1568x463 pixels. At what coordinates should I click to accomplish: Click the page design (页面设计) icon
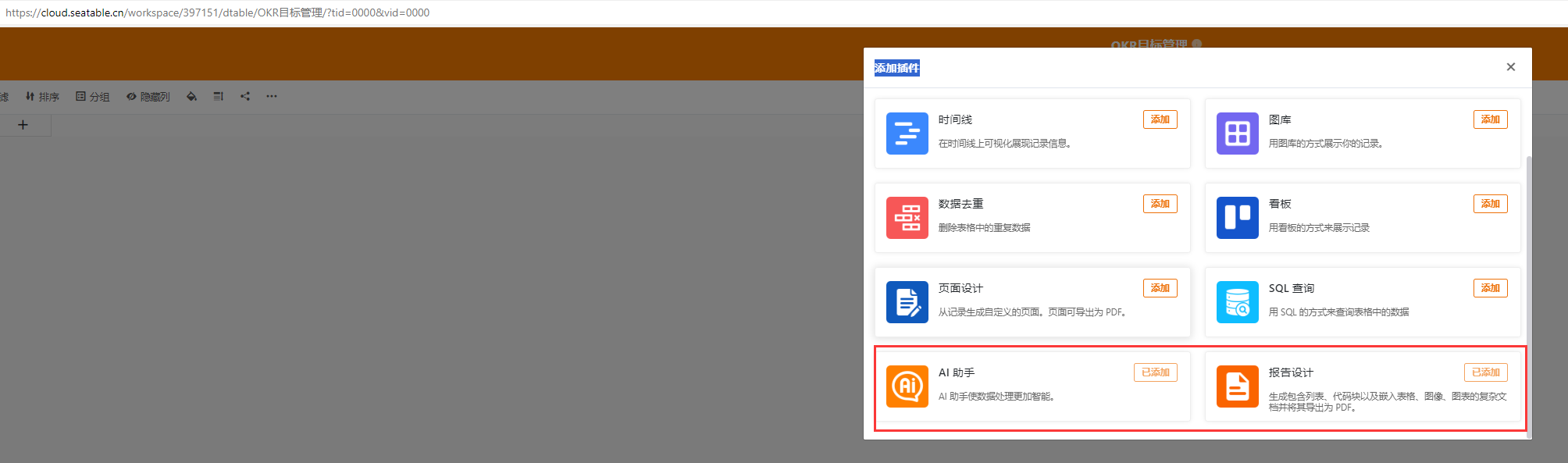pos(907,302)
